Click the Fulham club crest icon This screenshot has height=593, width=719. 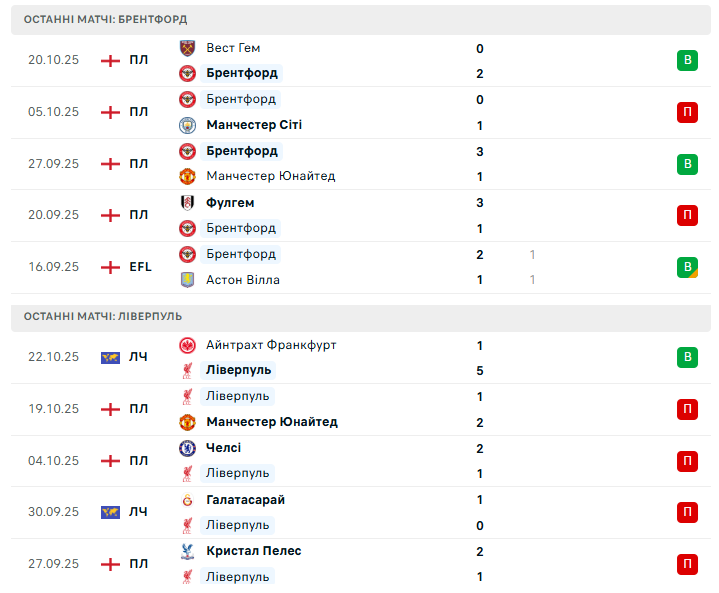[x=187, y=202]
